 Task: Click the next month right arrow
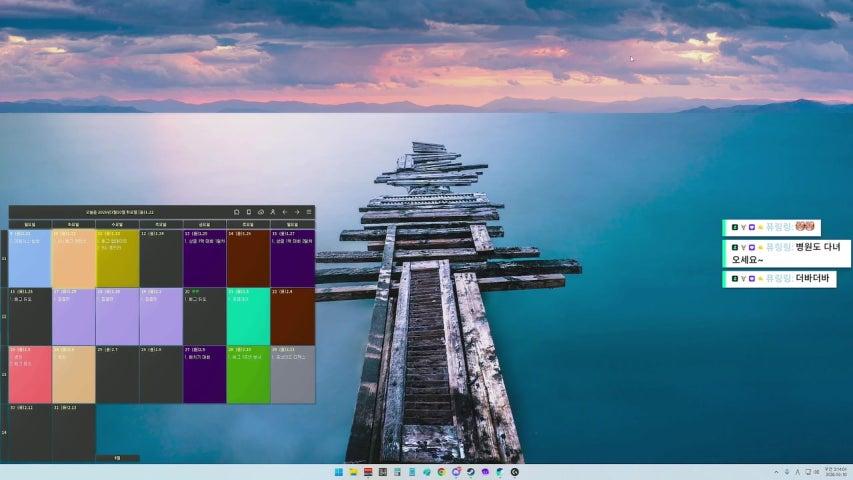coord(296,212)
